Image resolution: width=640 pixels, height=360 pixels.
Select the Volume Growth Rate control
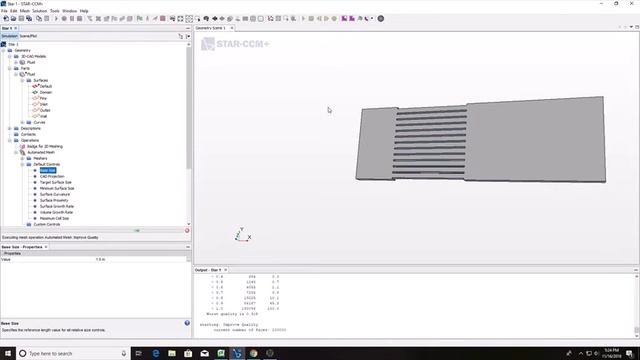(56, 212)
